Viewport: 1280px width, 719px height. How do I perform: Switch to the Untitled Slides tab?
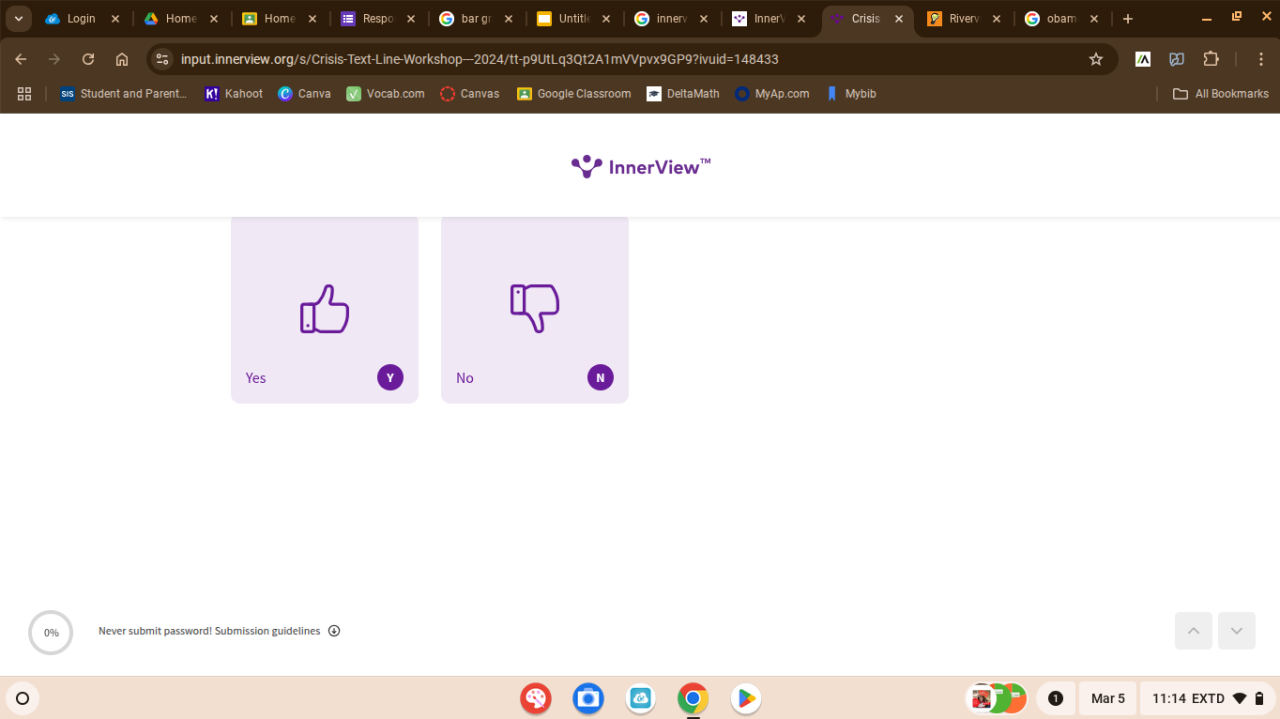573,19
